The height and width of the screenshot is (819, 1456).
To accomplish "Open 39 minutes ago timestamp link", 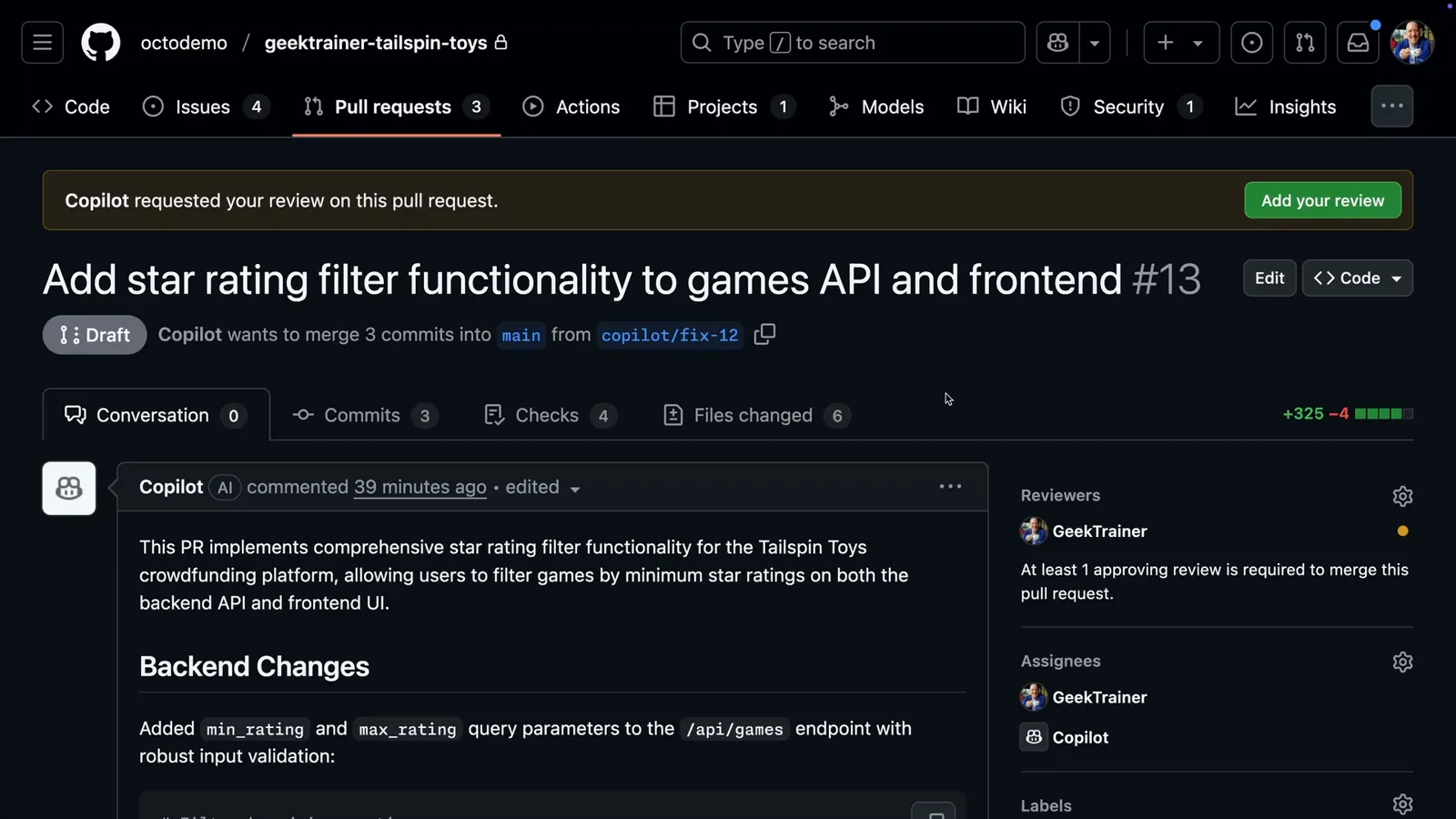I will [420, 487].
